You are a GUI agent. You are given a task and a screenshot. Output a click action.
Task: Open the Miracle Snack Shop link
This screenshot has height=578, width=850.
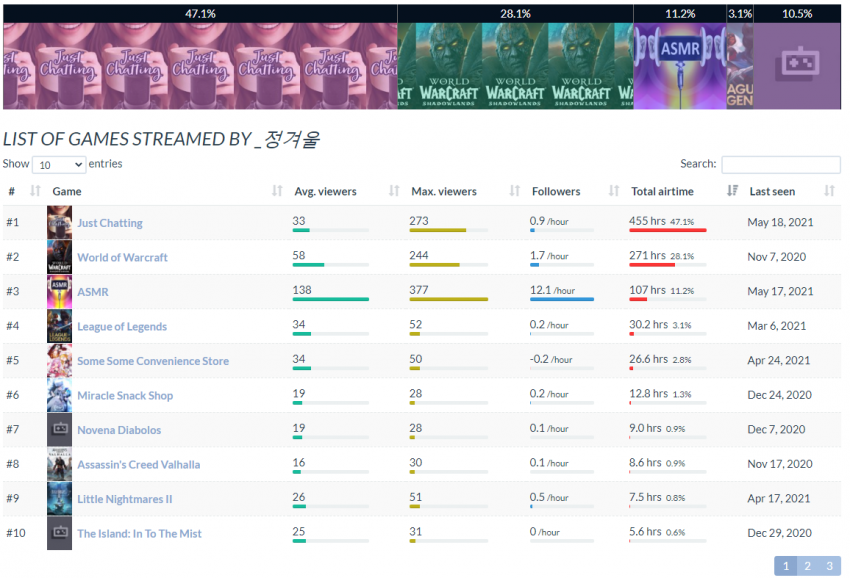point(125,396)
